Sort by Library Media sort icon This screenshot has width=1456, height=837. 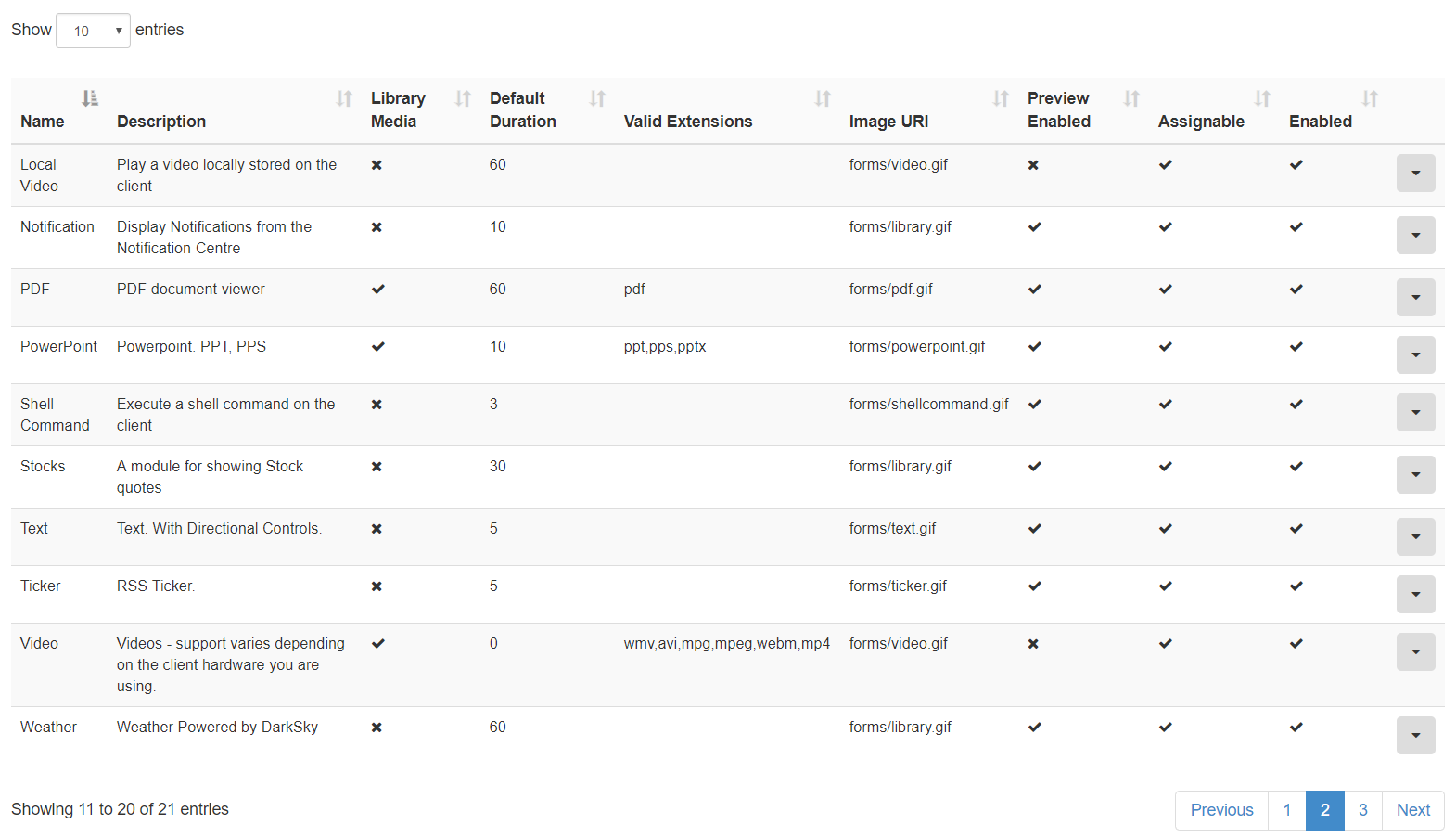pyautogui.click(x=463, y=98)
